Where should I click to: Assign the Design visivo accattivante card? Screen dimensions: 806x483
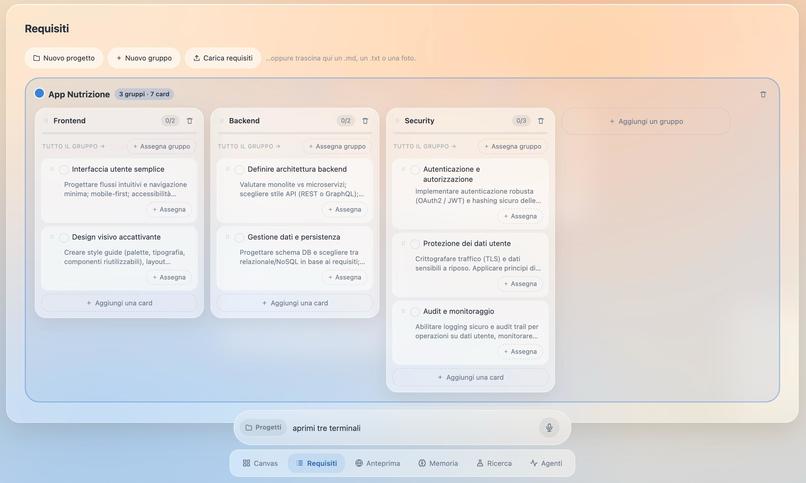[x=169, y=277]
